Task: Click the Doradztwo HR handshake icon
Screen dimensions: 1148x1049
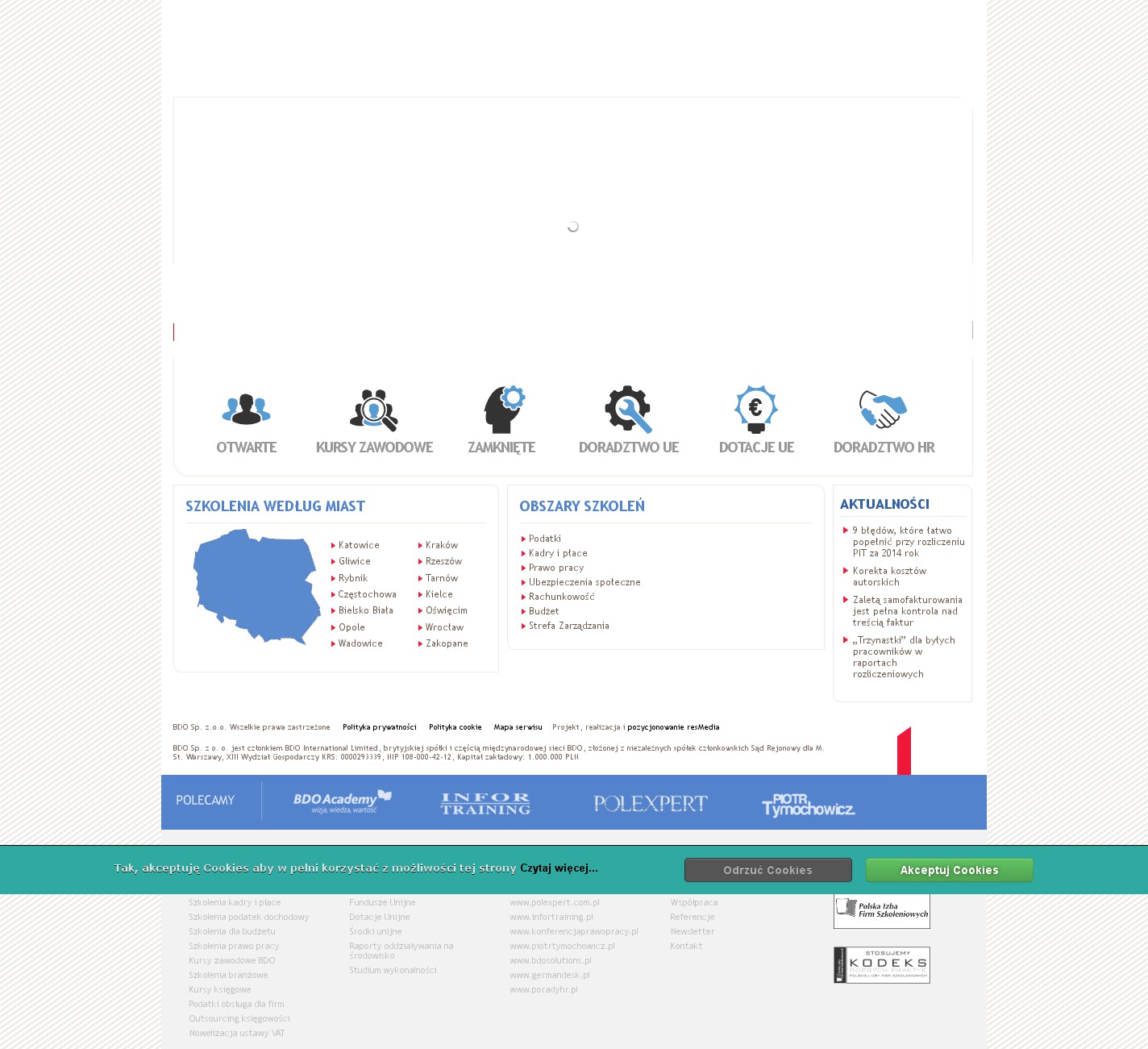Action: tap(883, 409)
